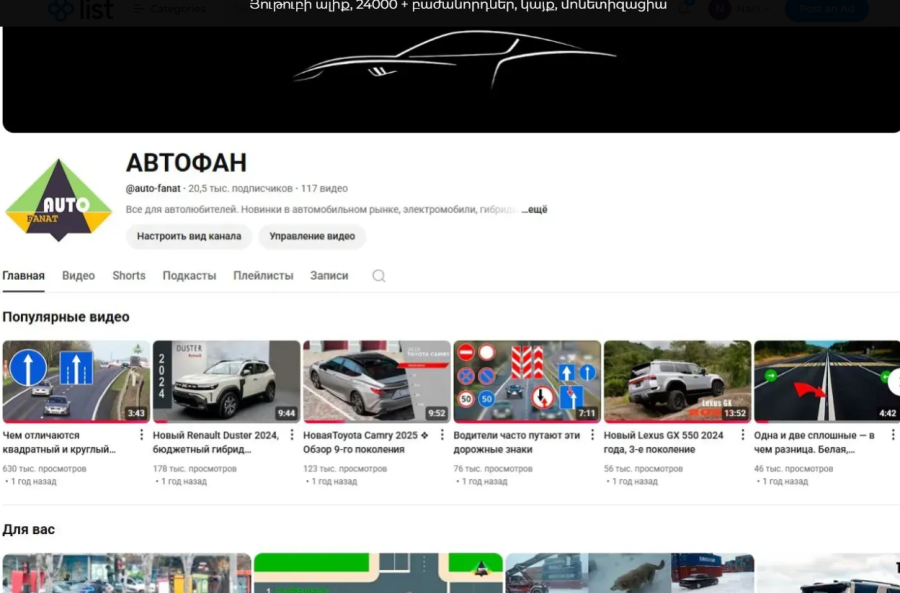Viewport: 900px width, 593px height.
Task: Select the Подкасты tab
Action: (x=189, y=276)
